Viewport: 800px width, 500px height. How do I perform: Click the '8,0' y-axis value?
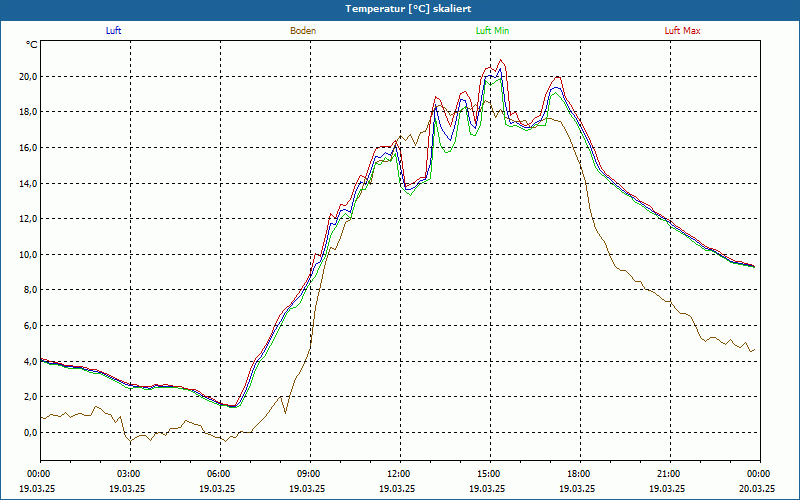(30, 290)
